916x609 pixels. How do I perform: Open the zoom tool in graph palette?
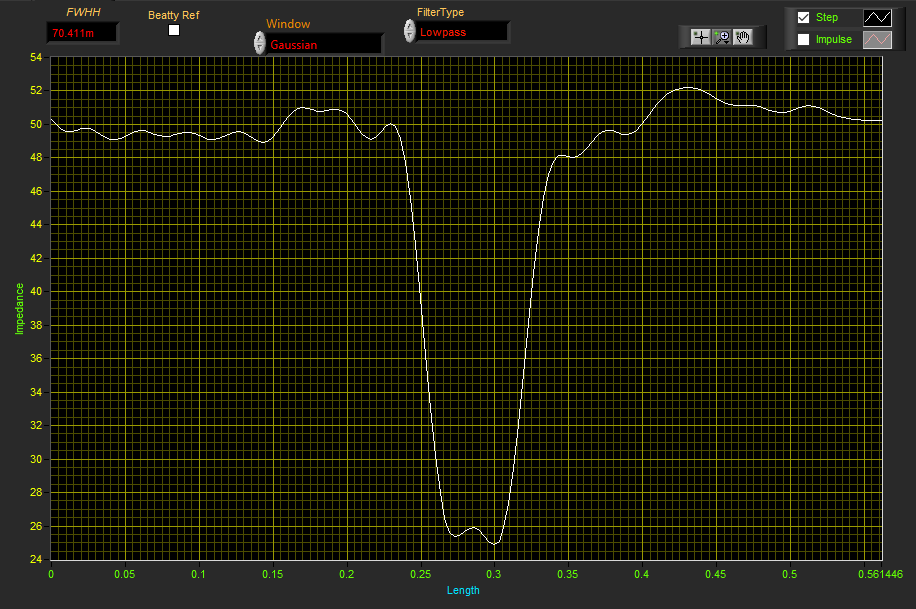[x=722, y=37]
